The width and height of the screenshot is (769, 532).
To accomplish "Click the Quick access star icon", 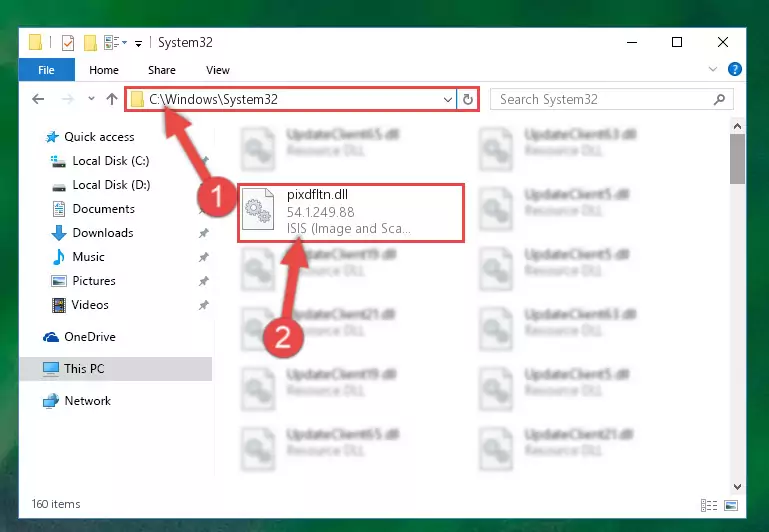I will (52, 137).
